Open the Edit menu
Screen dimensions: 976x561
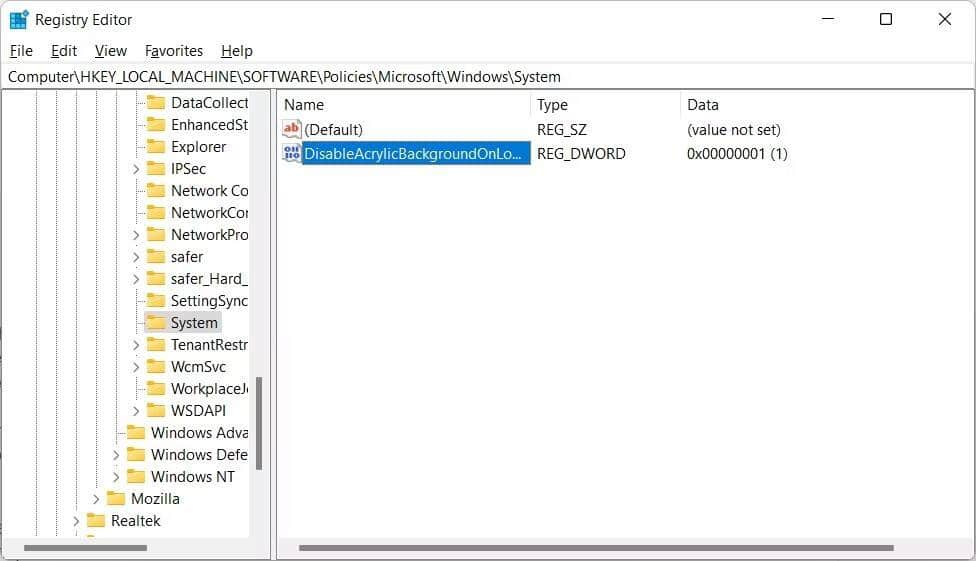coord(64,51)
